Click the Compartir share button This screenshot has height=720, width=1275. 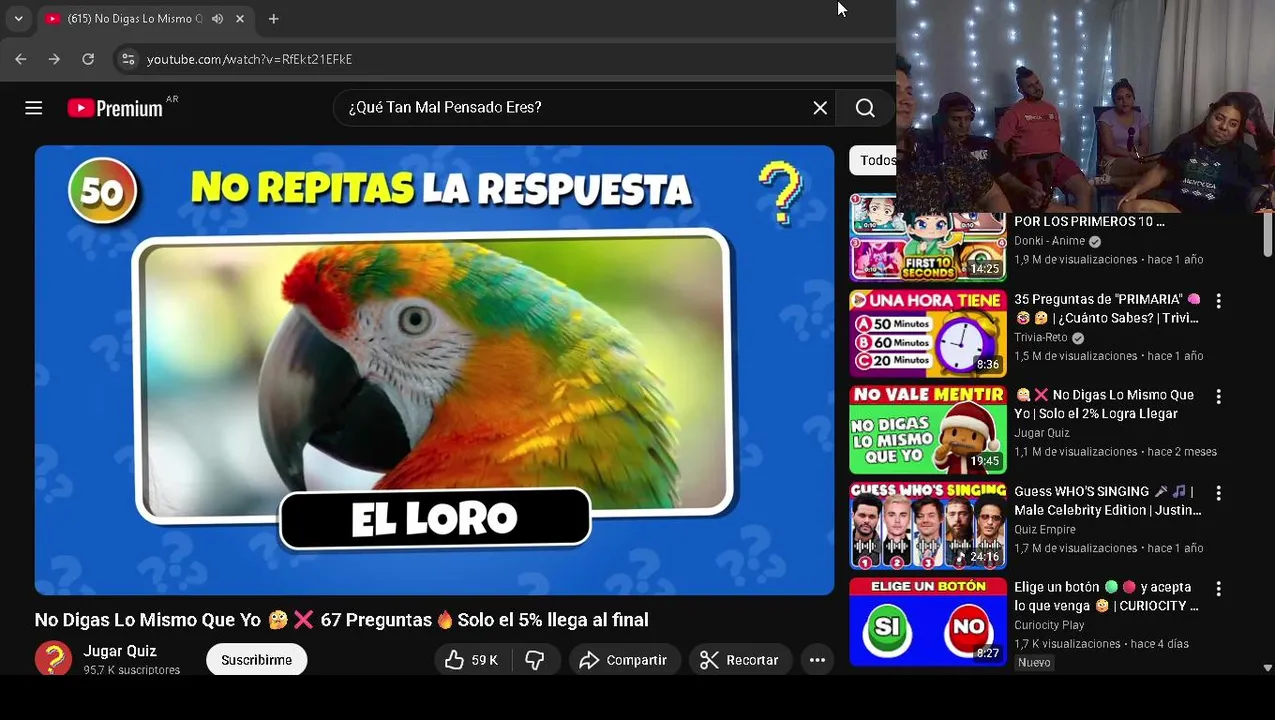pyautogui.click(x=624, y=660)
